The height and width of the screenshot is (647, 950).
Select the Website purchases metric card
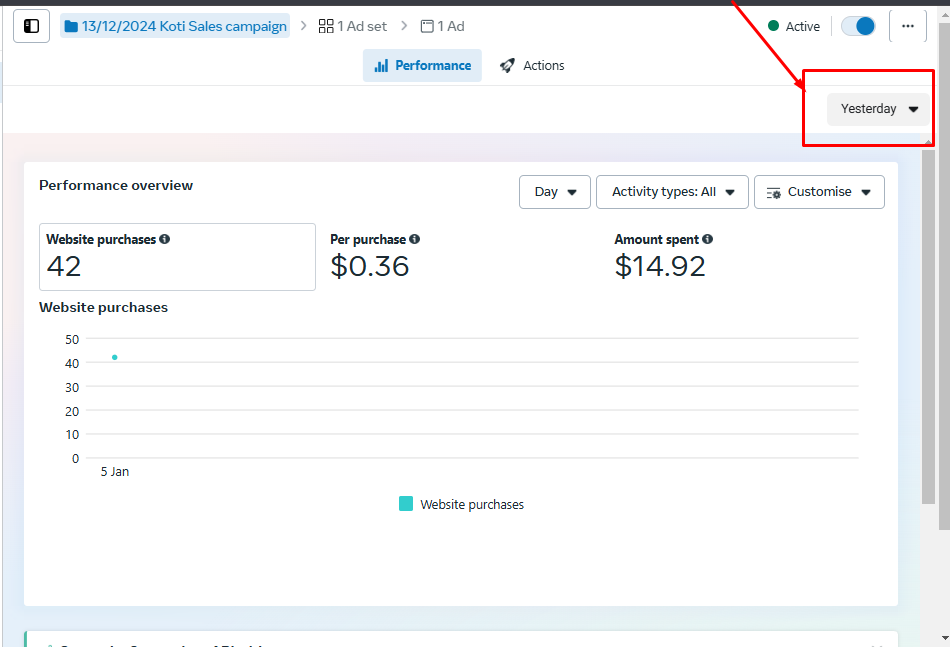click(177, 257)
